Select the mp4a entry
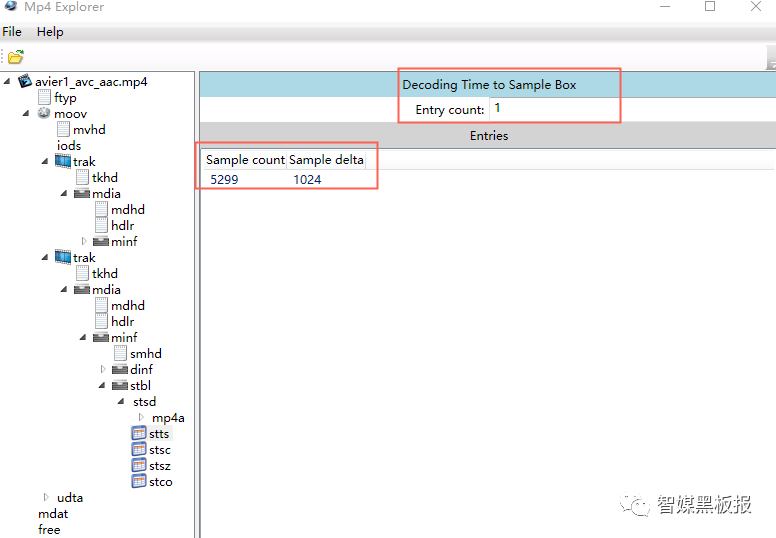 168,418
